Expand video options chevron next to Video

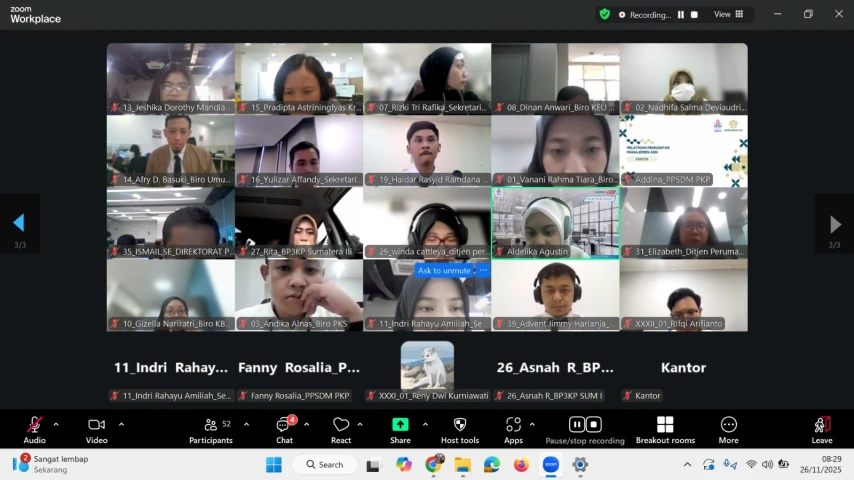coord(121,424)
